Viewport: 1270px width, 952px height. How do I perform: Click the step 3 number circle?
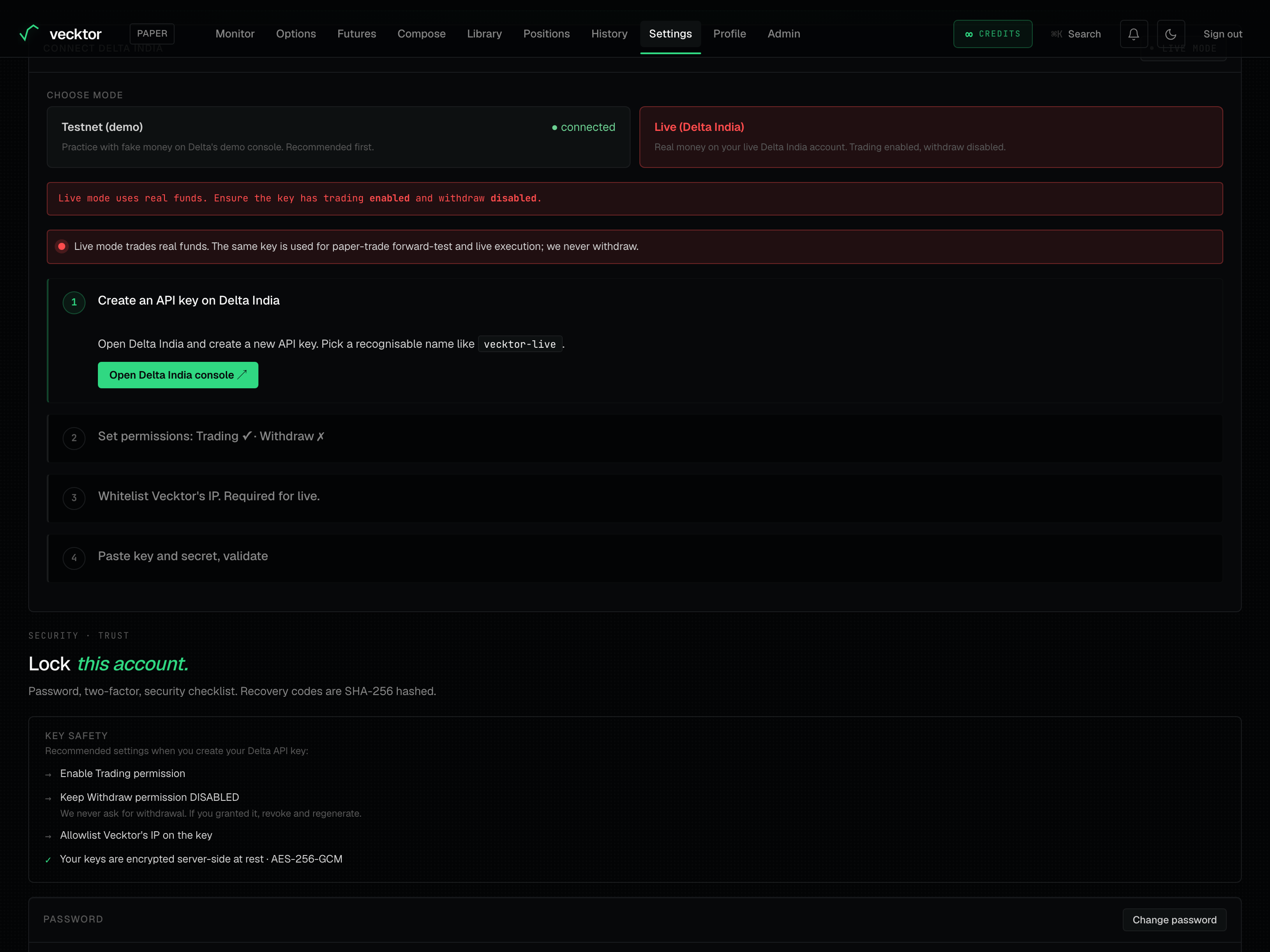point(74,498)
